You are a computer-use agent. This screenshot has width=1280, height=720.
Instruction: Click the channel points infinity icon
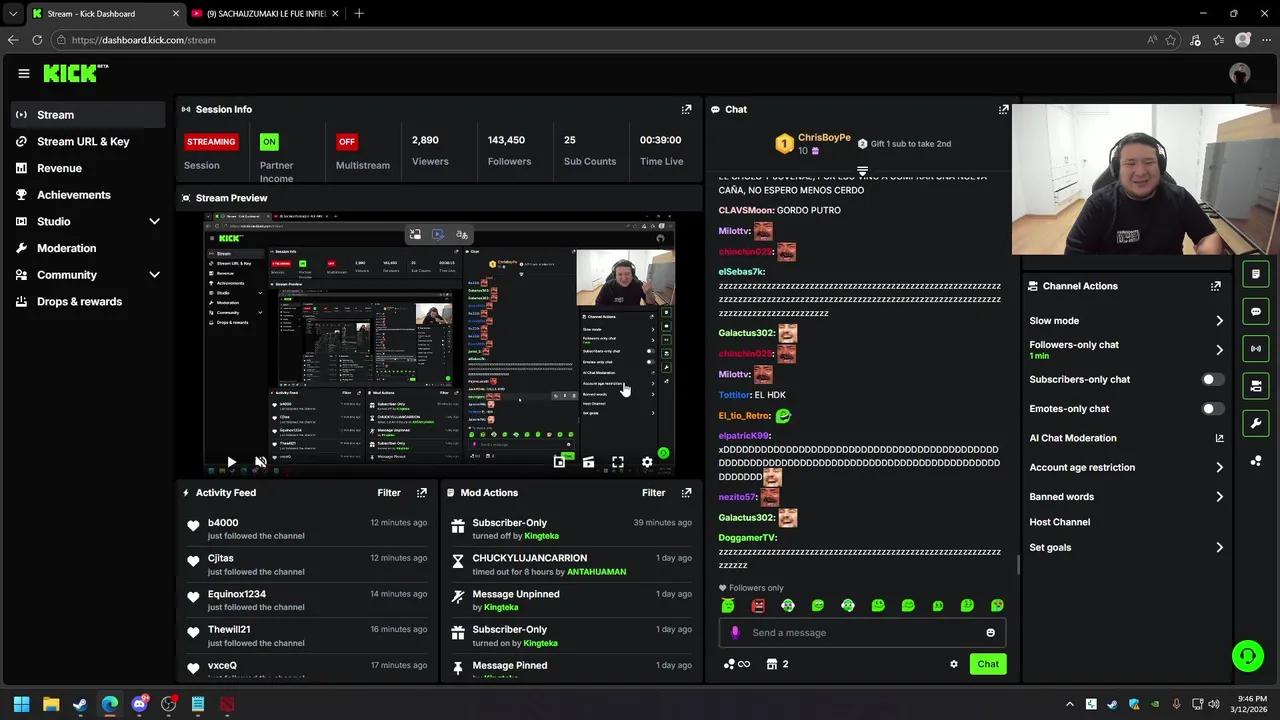pos(737,664)
